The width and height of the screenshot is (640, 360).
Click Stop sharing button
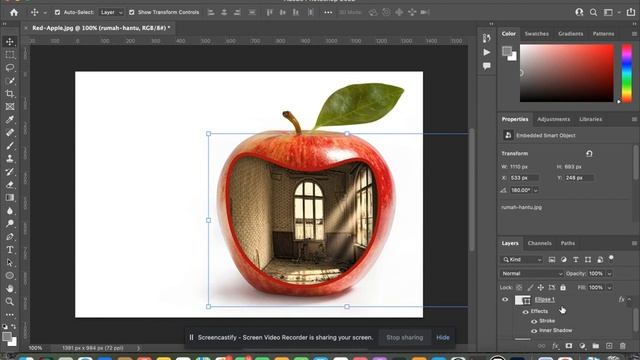pos(404,338)
